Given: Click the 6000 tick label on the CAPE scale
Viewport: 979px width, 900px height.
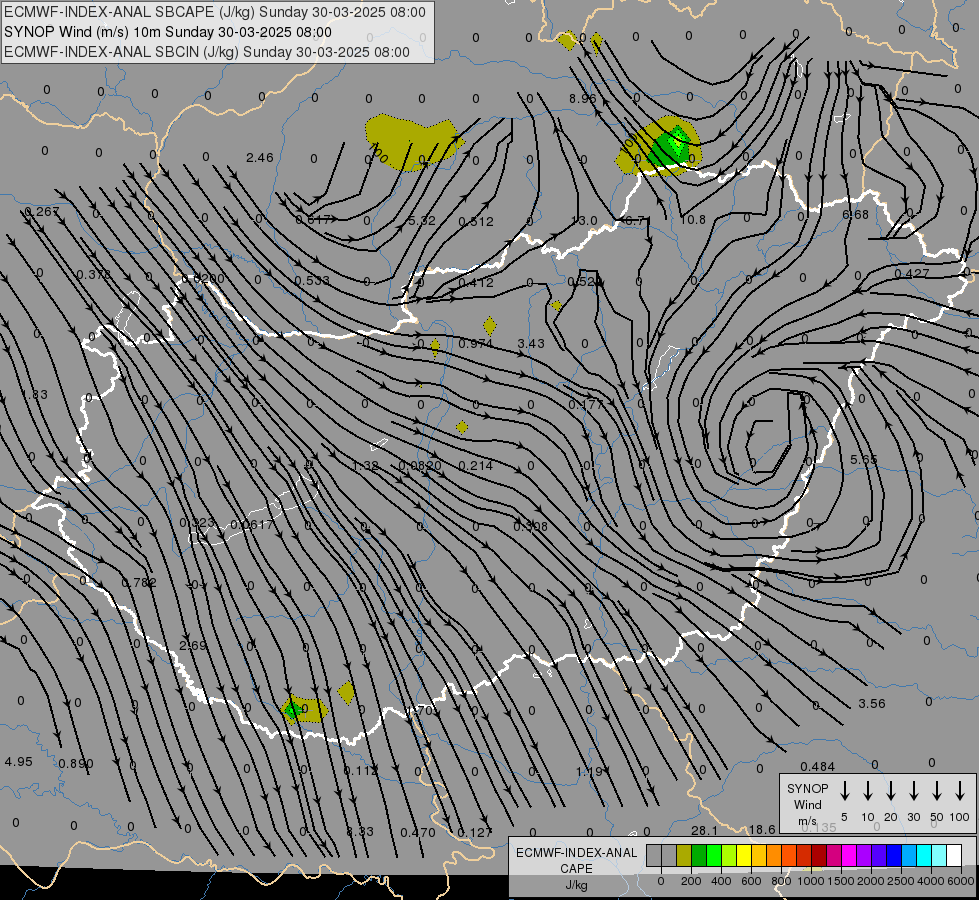Looking at the screenshot, I should (x=961, y=881).
